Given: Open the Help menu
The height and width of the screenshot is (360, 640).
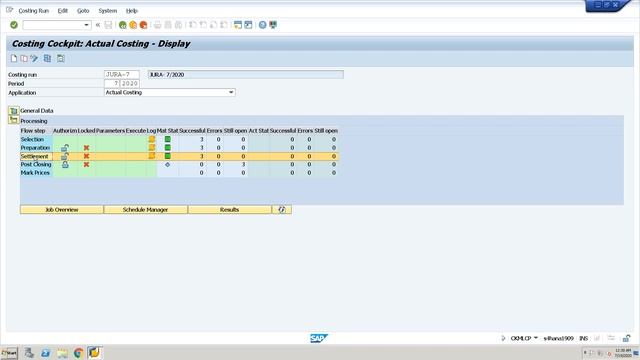Looking at the screenshot, I should pos(131,11).
